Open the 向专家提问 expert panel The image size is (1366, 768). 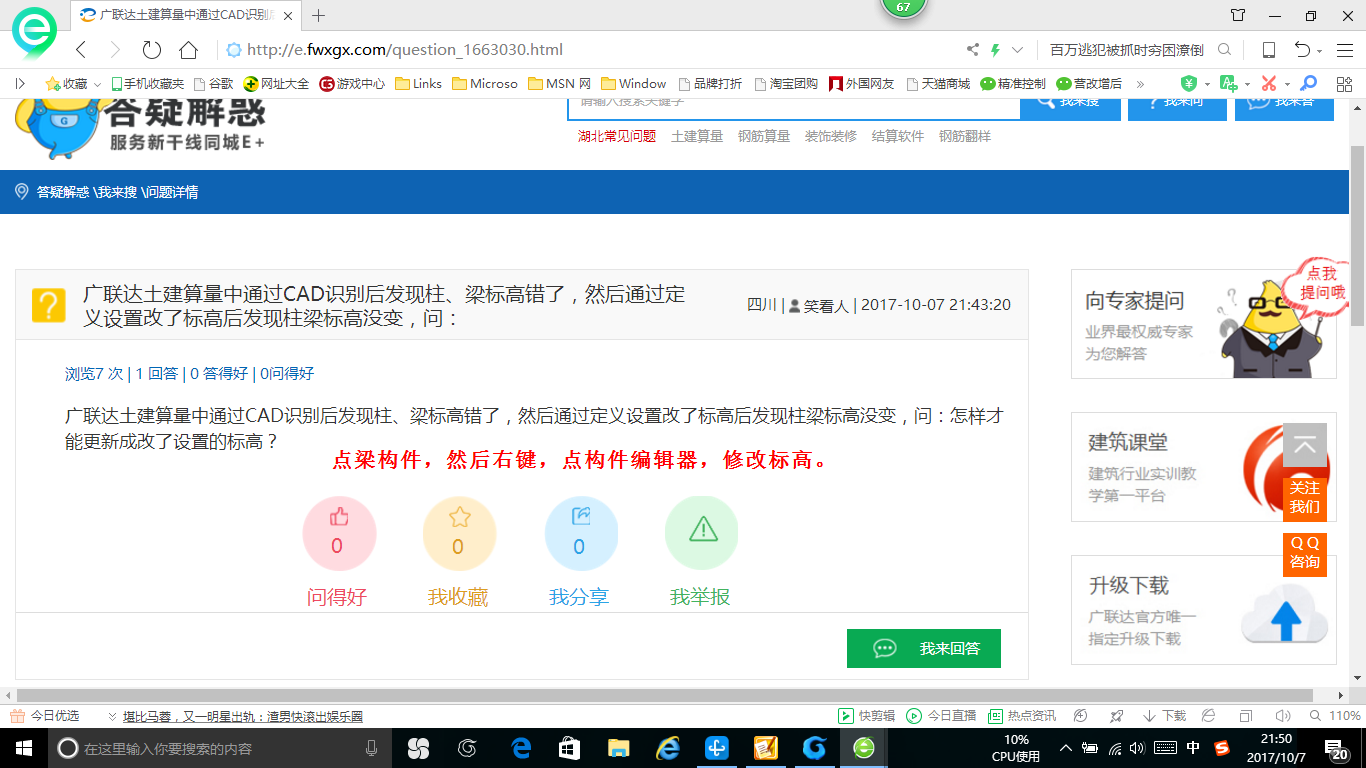(1204, 324)
